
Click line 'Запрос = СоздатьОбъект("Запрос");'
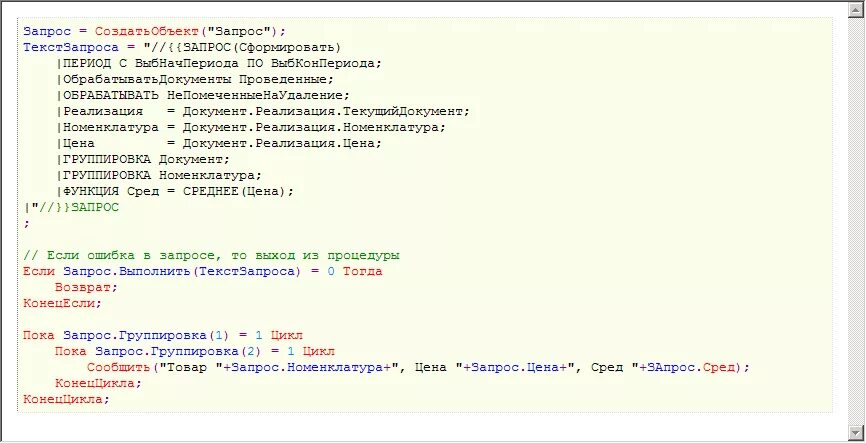pyautogui.click(x=155, y=31)
